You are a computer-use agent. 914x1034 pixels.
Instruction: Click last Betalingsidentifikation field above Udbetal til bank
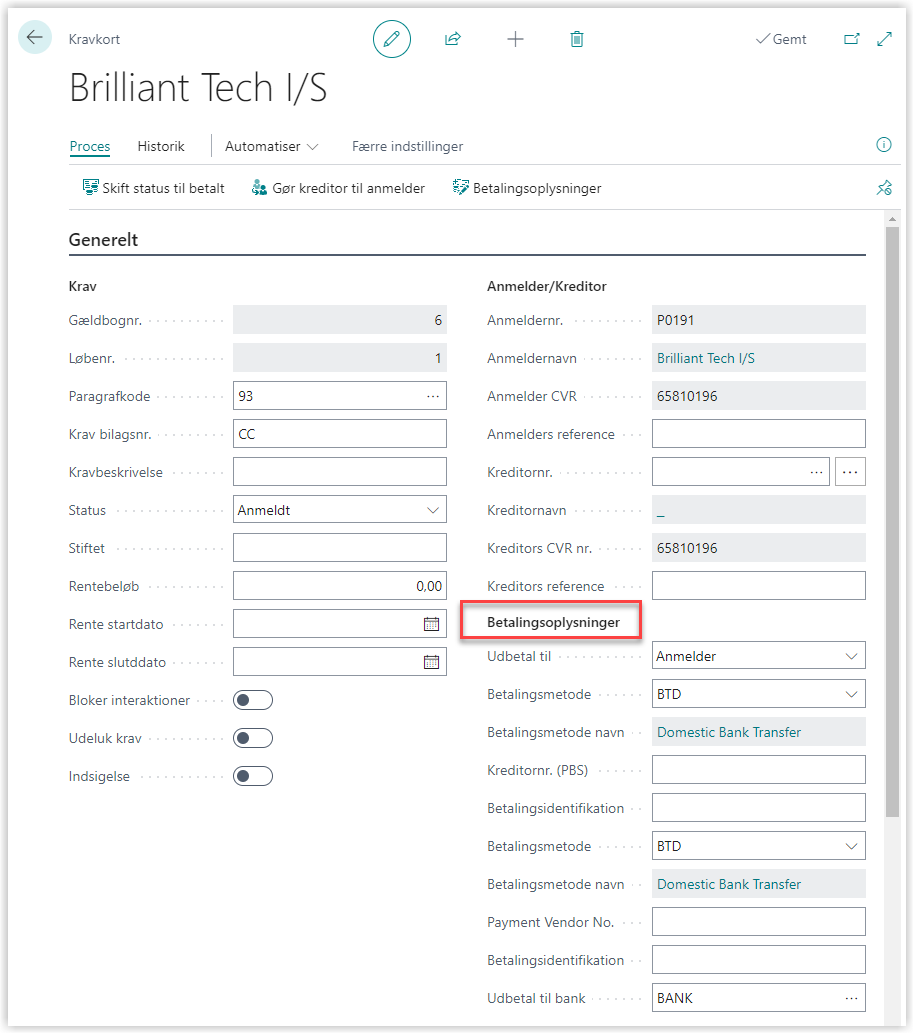point(758,960)
